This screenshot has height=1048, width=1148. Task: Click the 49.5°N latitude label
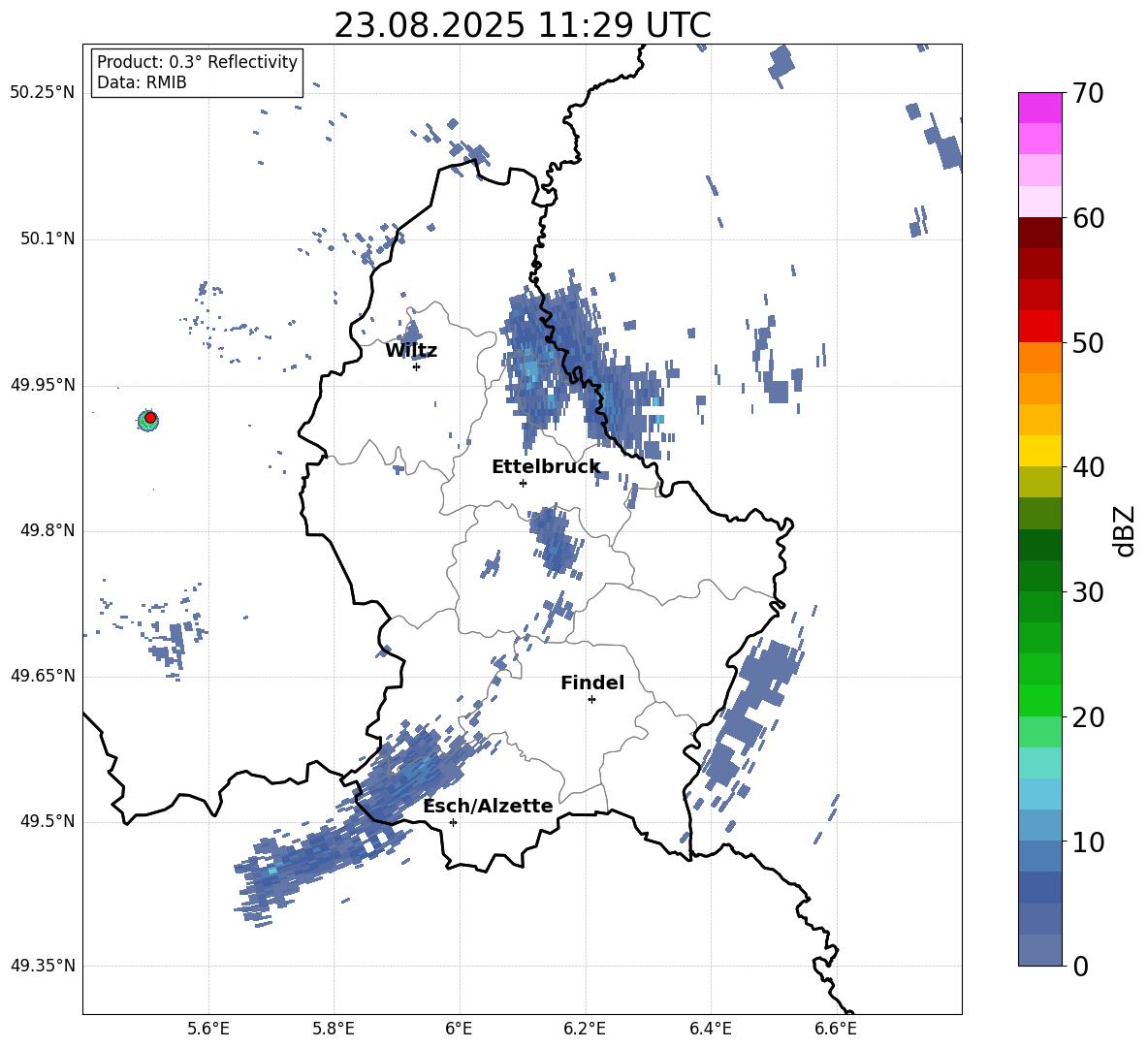point(48,820)
